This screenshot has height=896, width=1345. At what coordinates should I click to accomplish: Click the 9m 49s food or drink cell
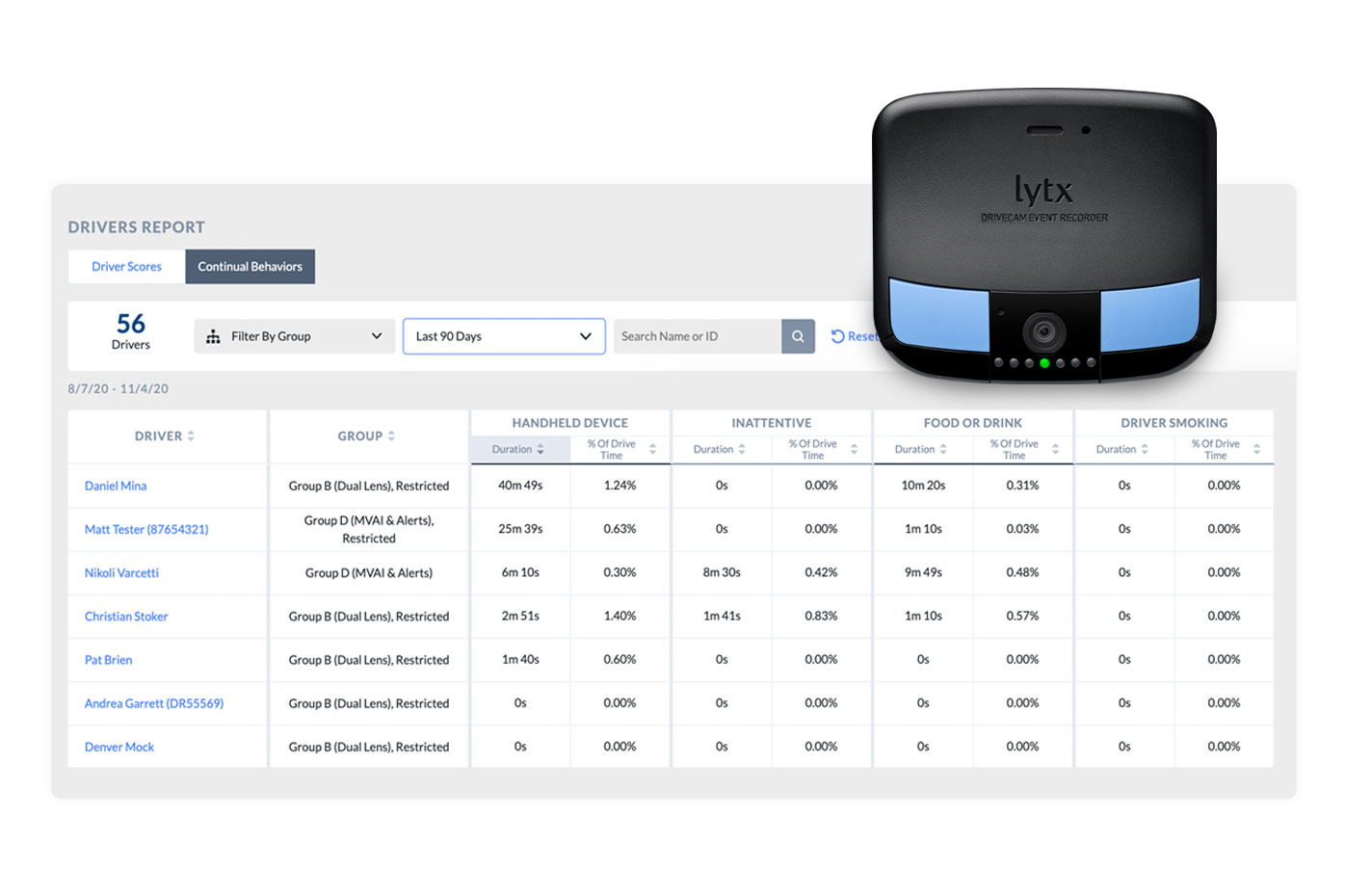pos(923,572)
